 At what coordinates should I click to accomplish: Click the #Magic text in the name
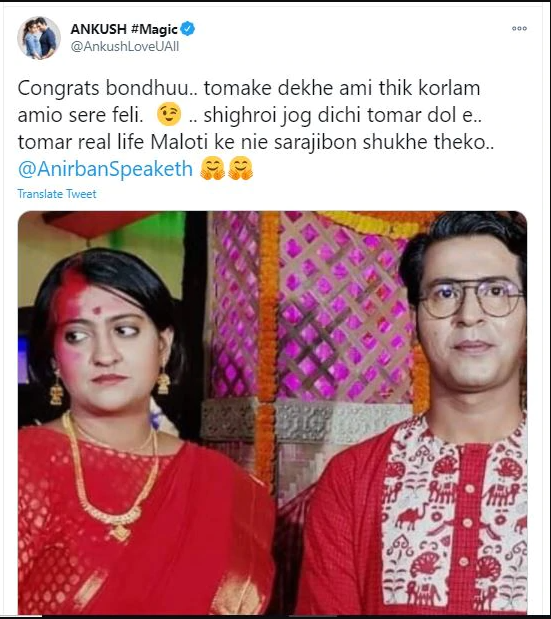[x=154, y=29]
